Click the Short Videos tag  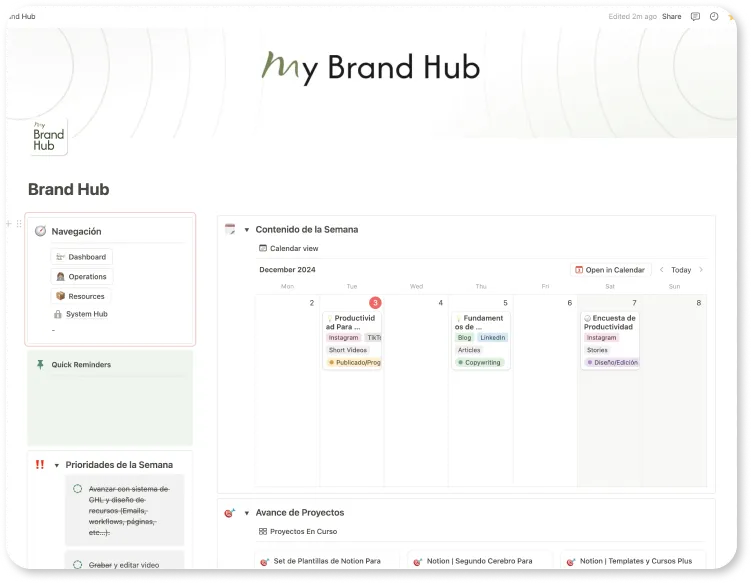[348, 350]
